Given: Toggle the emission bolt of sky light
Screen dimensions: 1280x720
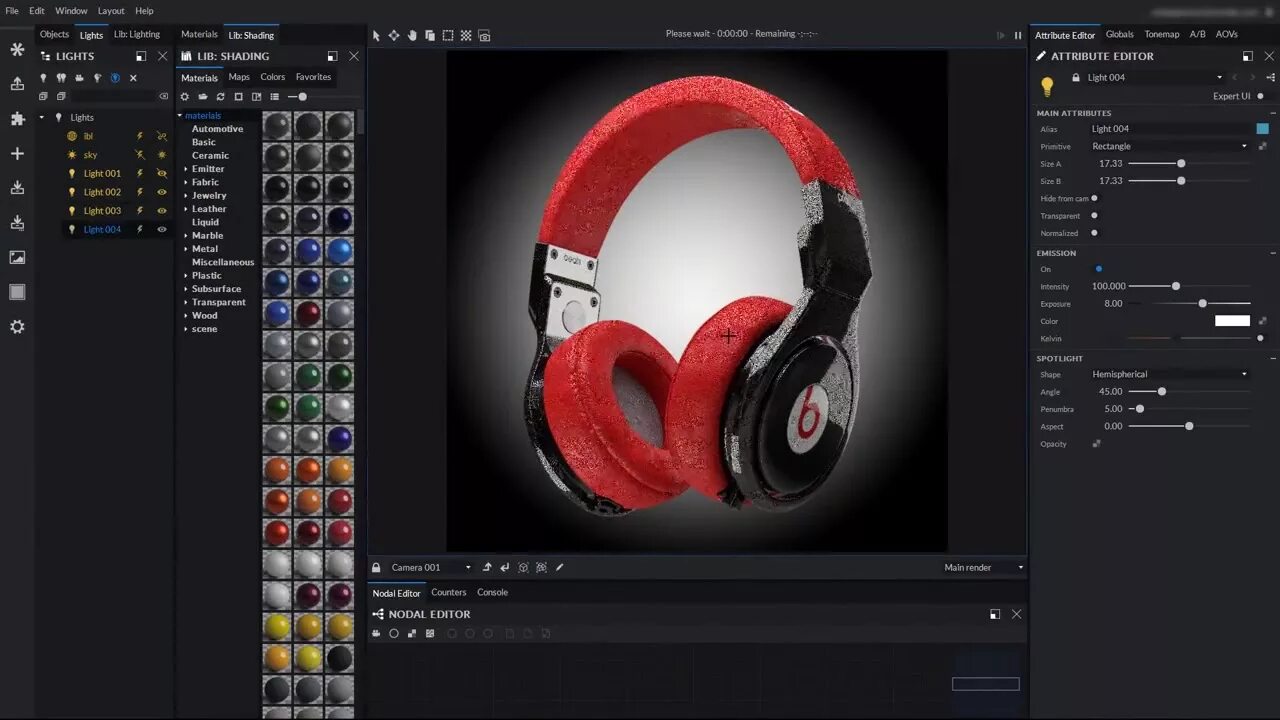Looking at the screenshot, I should (x=140, y=155).
